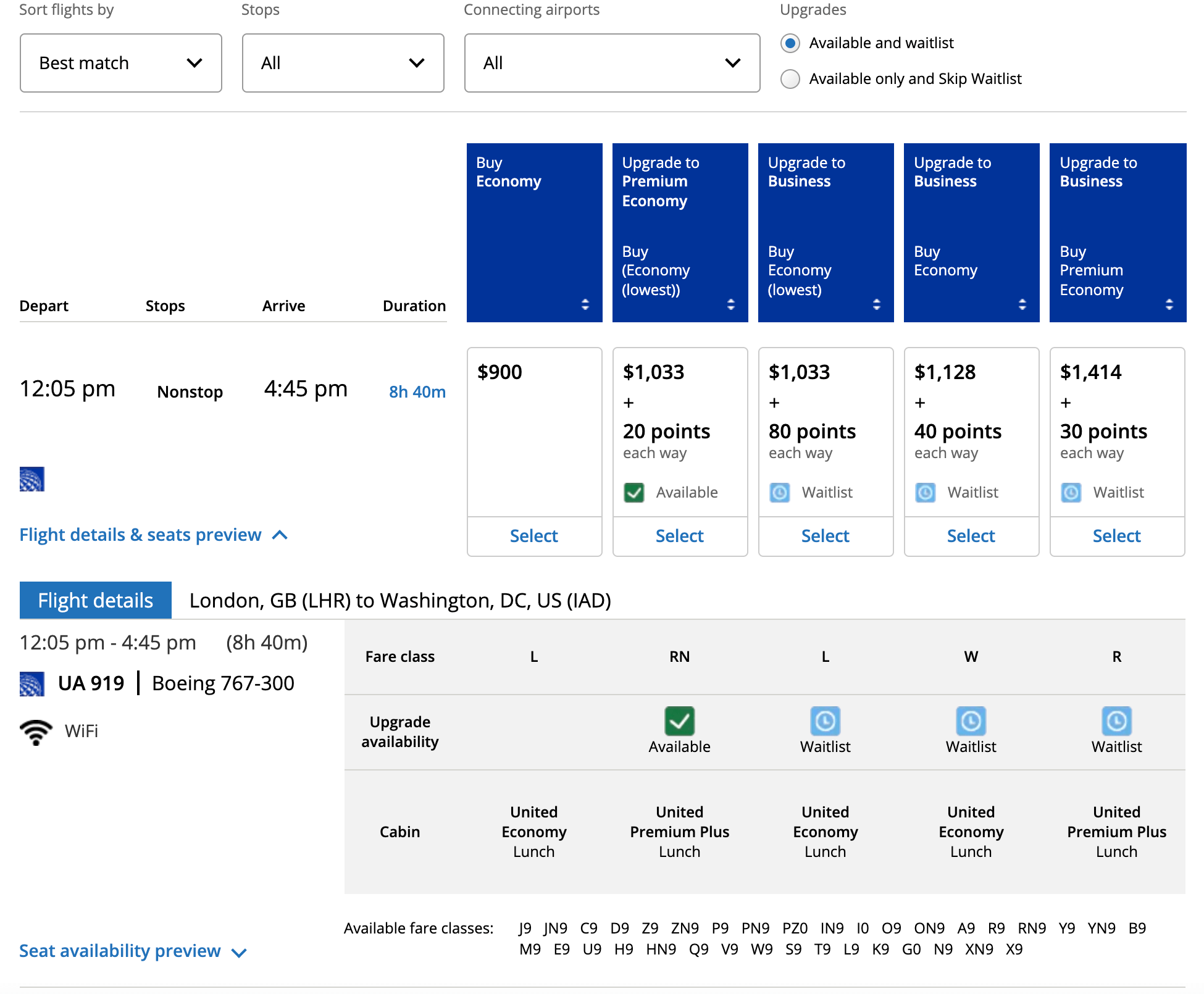The image size is (1204, 994).
Task: Click the Waitlist clock icon under fare class W
Action: 971,720
